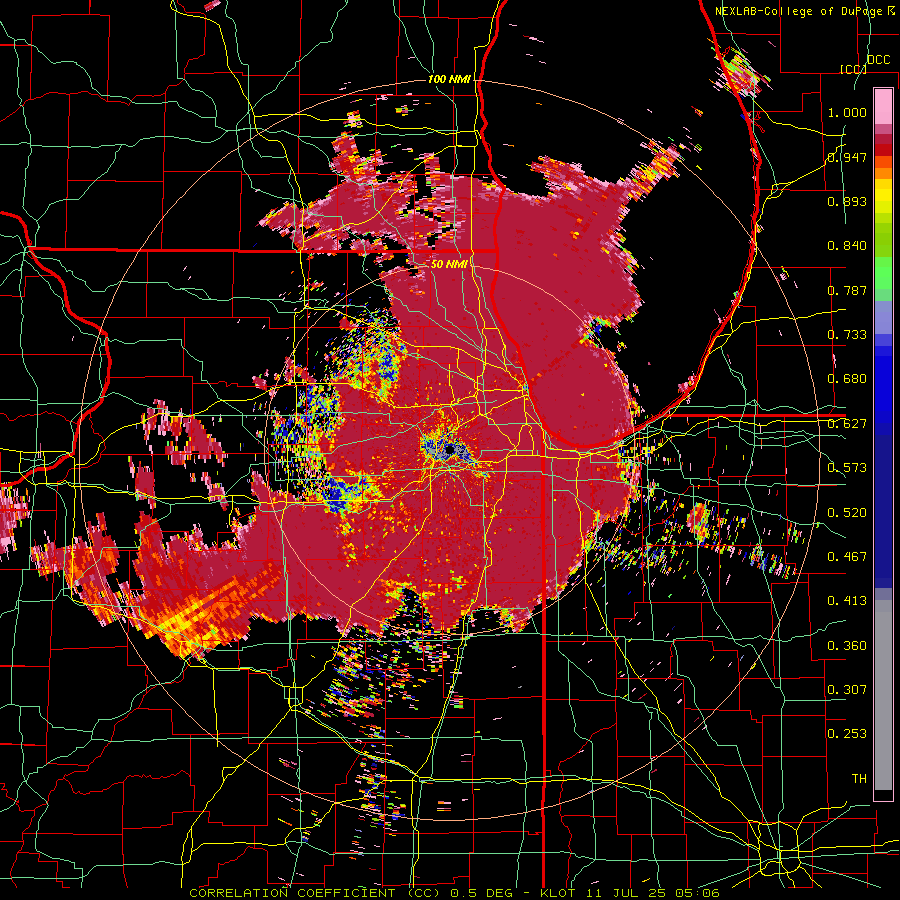
Task: Select the 0.627 legend value
Action: [847, 424]
